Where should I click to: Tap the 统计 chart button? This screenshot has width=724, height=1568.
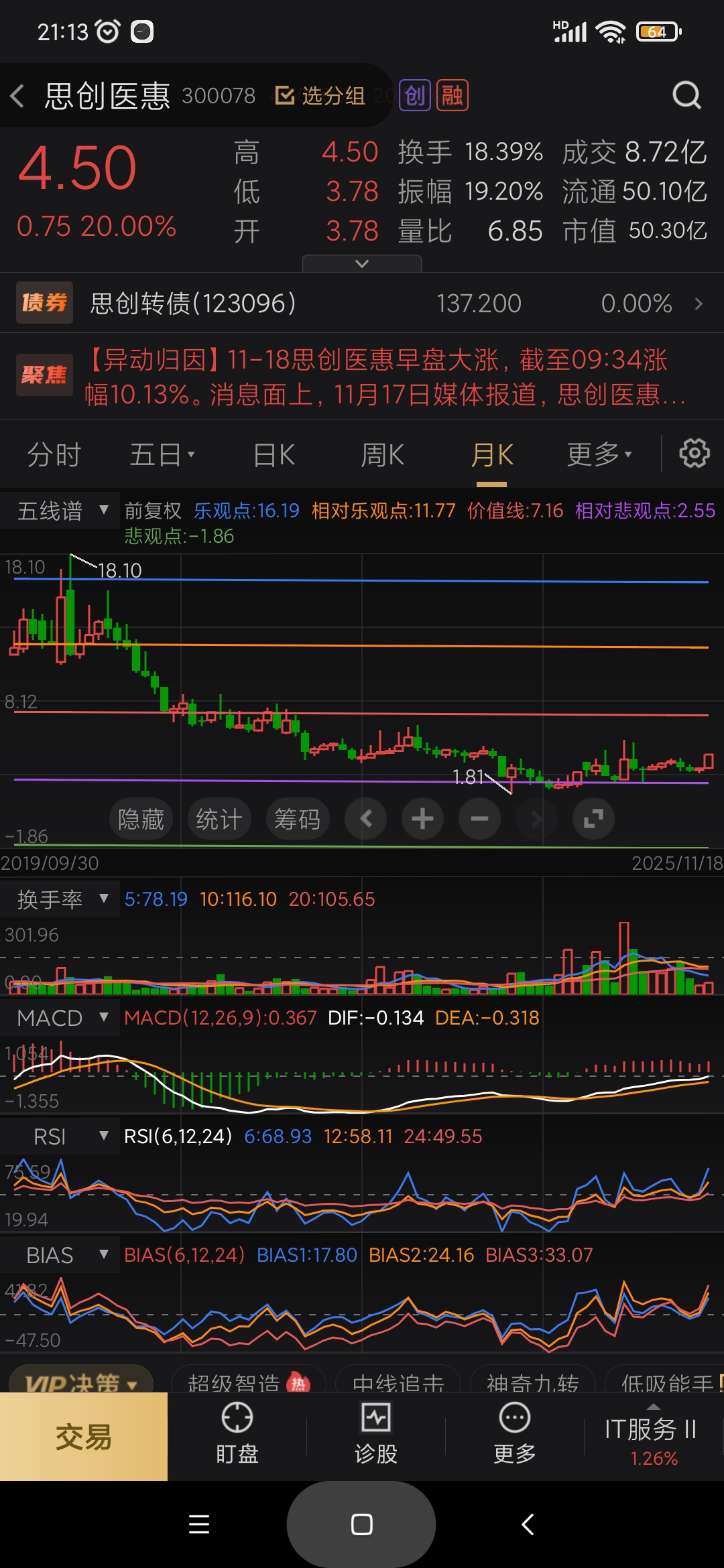point(219,819)
